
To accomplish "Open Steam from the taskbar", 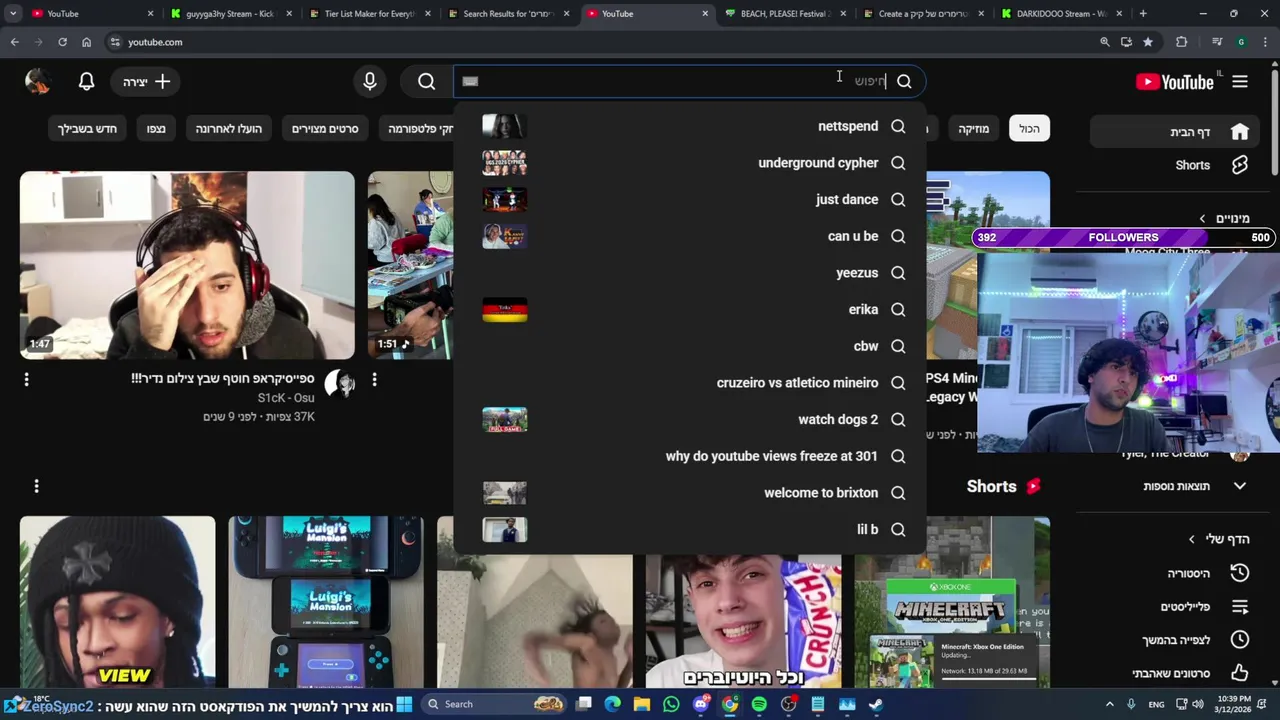I will click(876, 704).
